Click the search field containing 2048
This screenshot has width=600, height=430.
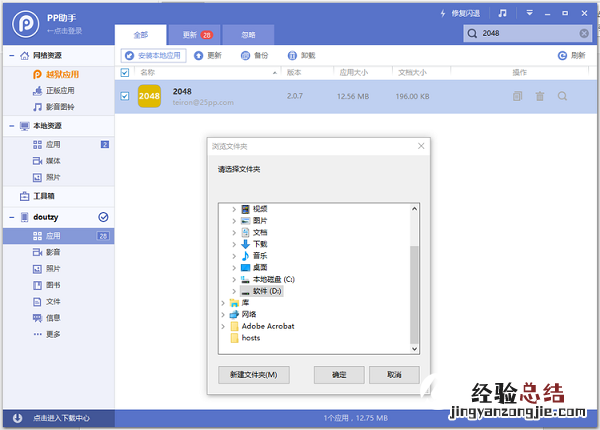tap(528, 33)
